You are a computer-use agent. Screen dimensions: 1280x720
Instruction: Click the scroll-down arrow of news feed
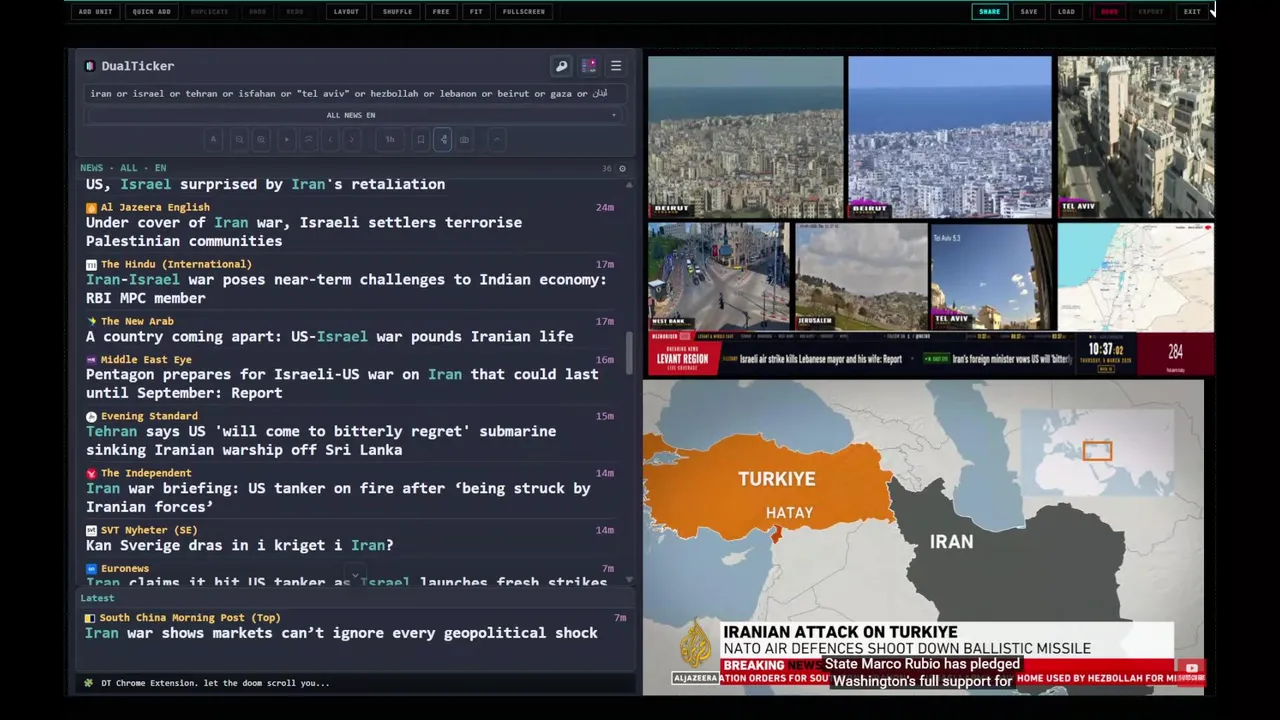[629, 580]
